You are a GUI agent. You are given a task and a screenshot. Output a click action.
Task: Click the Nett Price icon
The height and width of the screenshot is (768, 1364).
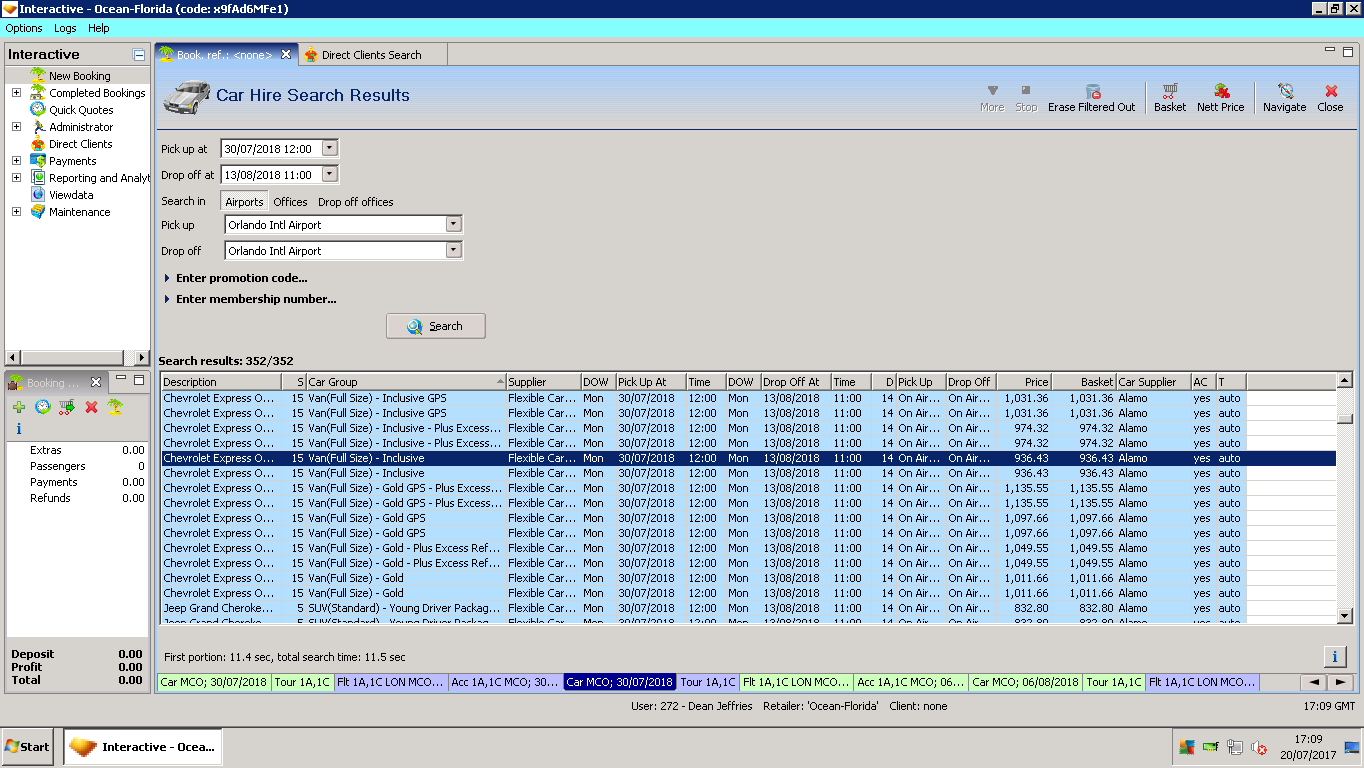click(1220, 92)
